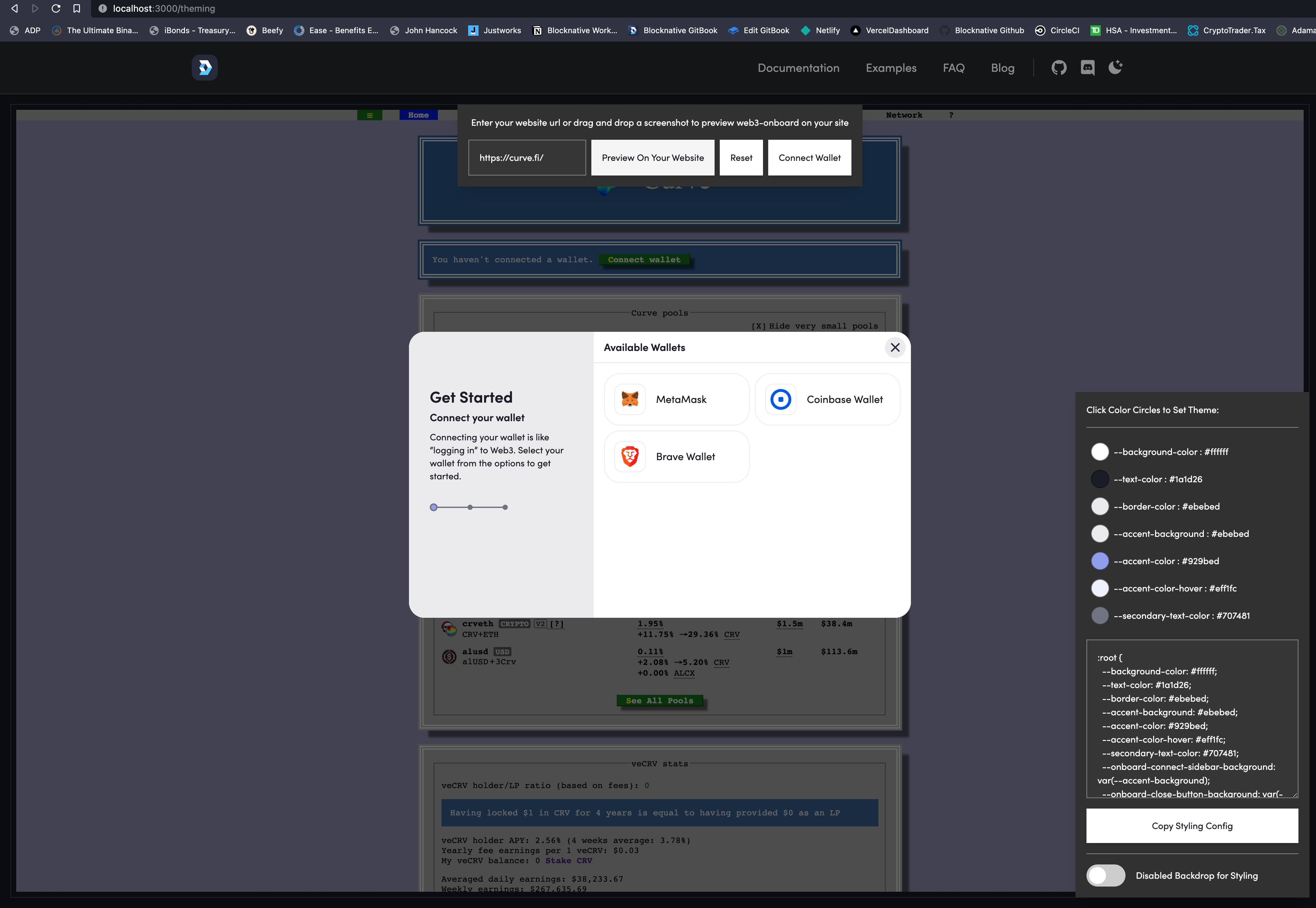
Task: Bookmark the page with toolbar icon
Action: click(77, 8)
